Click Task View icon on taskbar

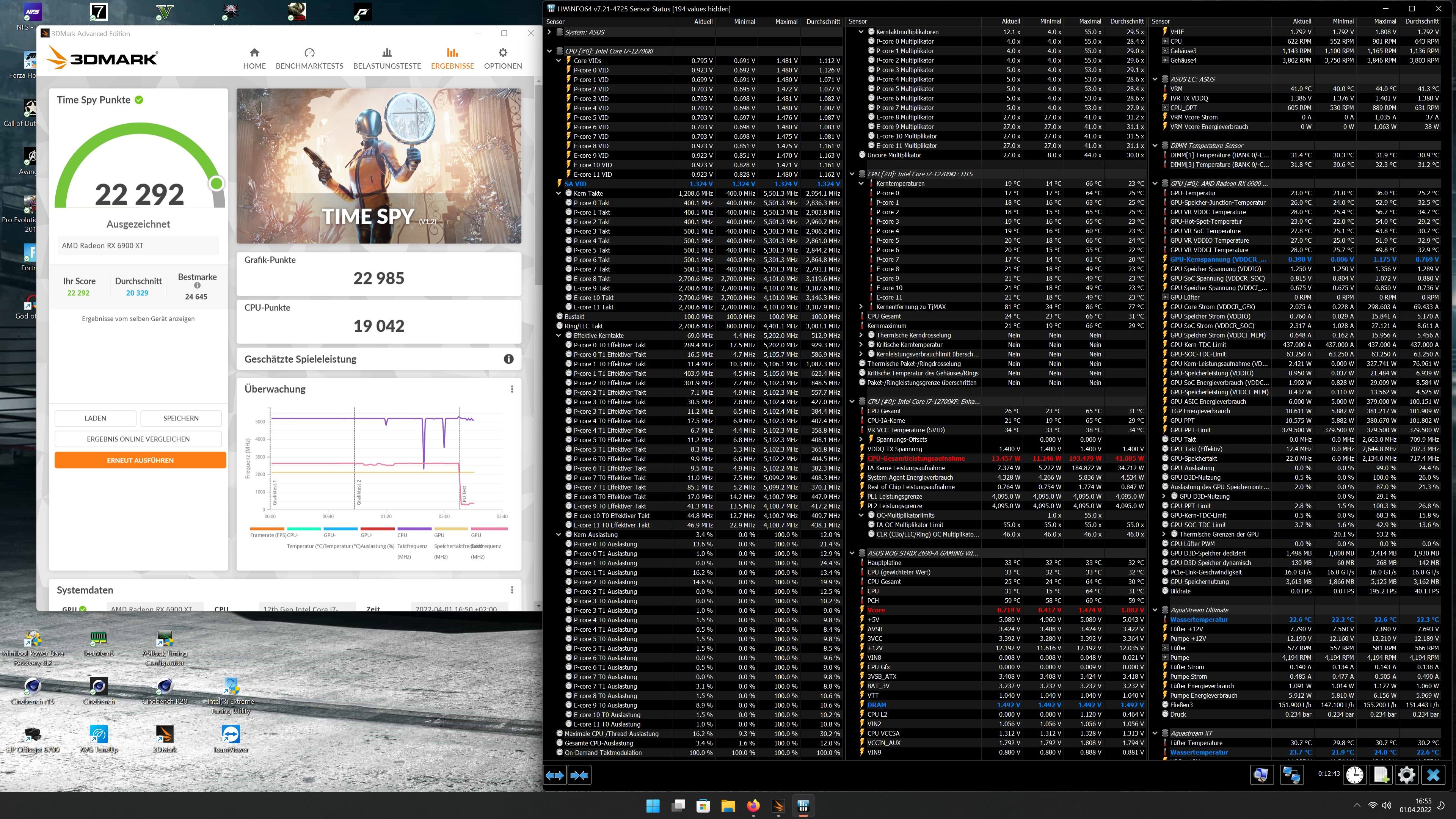coord(678,805)
